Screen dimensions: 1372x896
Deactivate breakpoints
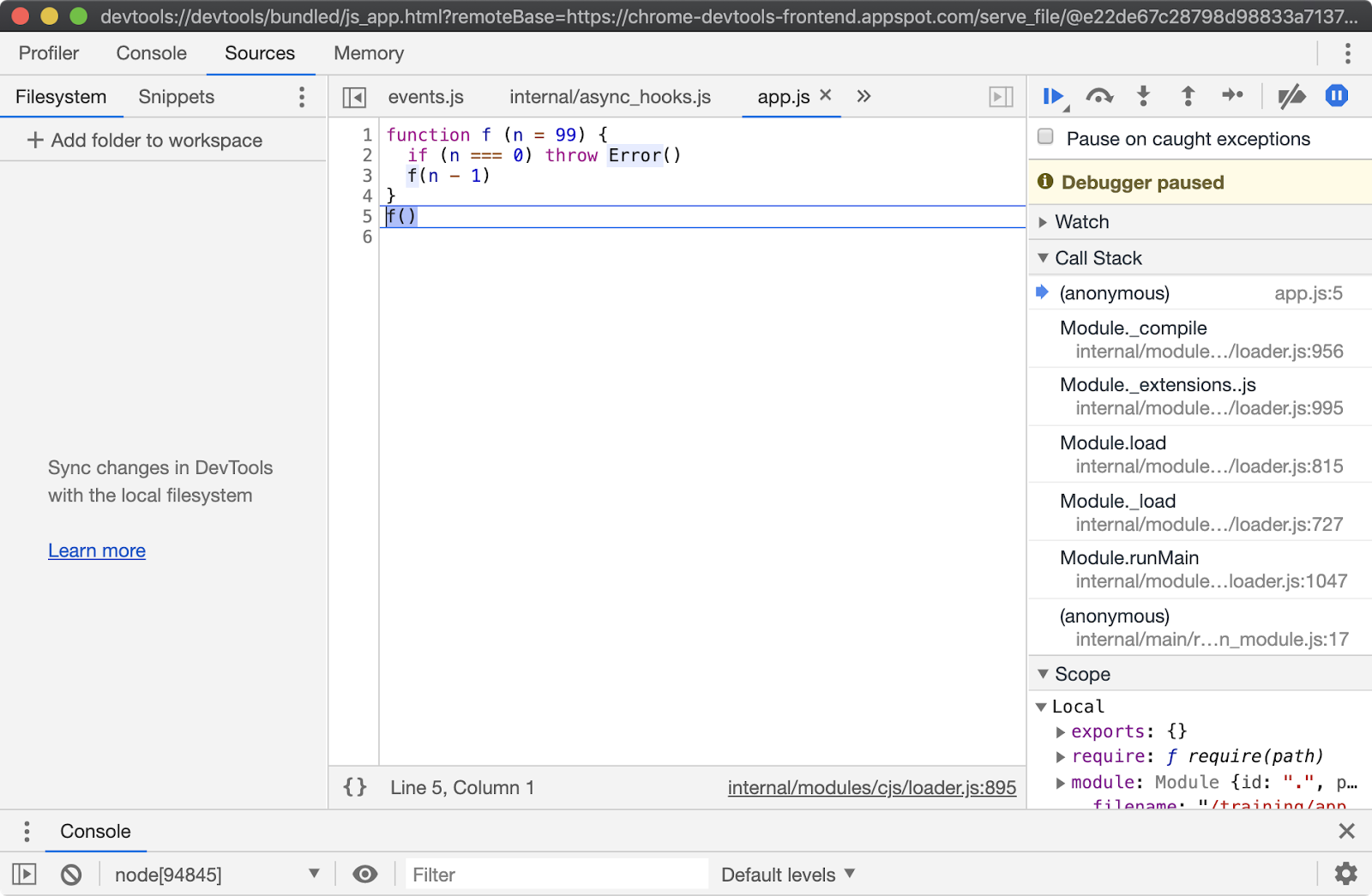[1291, 96]
